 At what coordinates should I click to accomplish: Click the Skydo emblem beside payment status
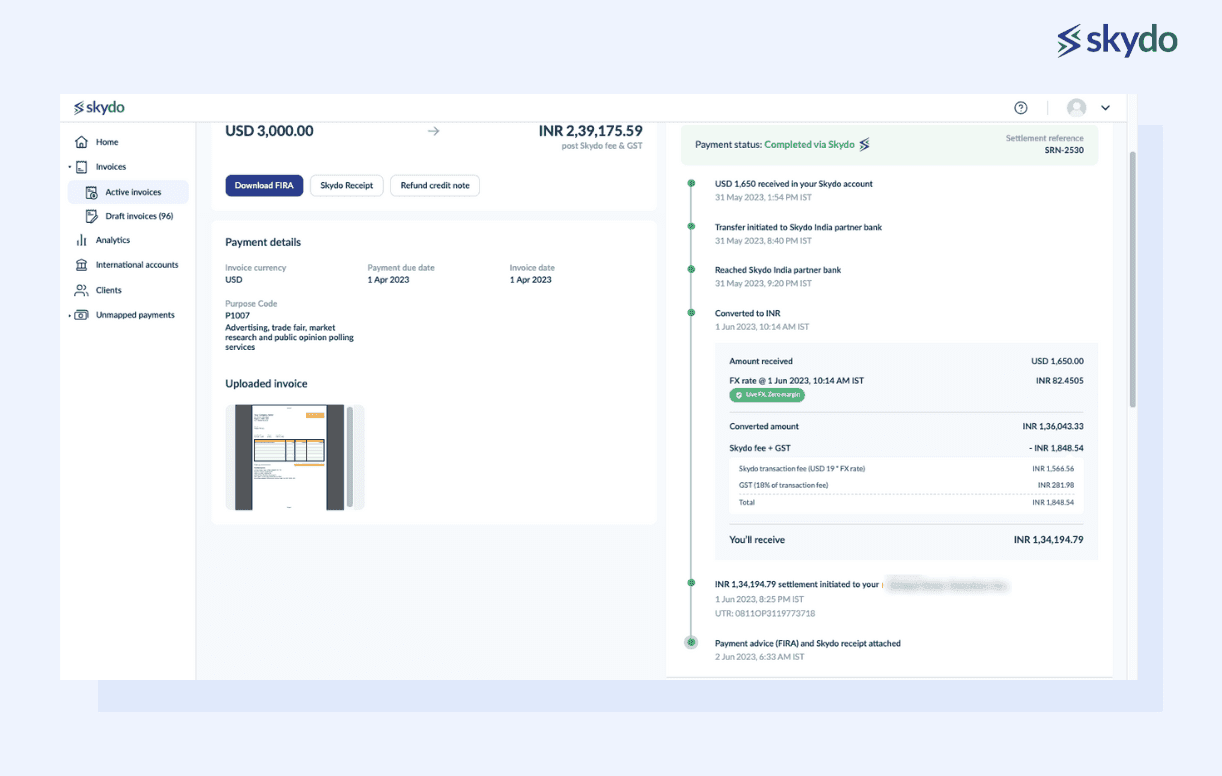(x=864, y=144)
